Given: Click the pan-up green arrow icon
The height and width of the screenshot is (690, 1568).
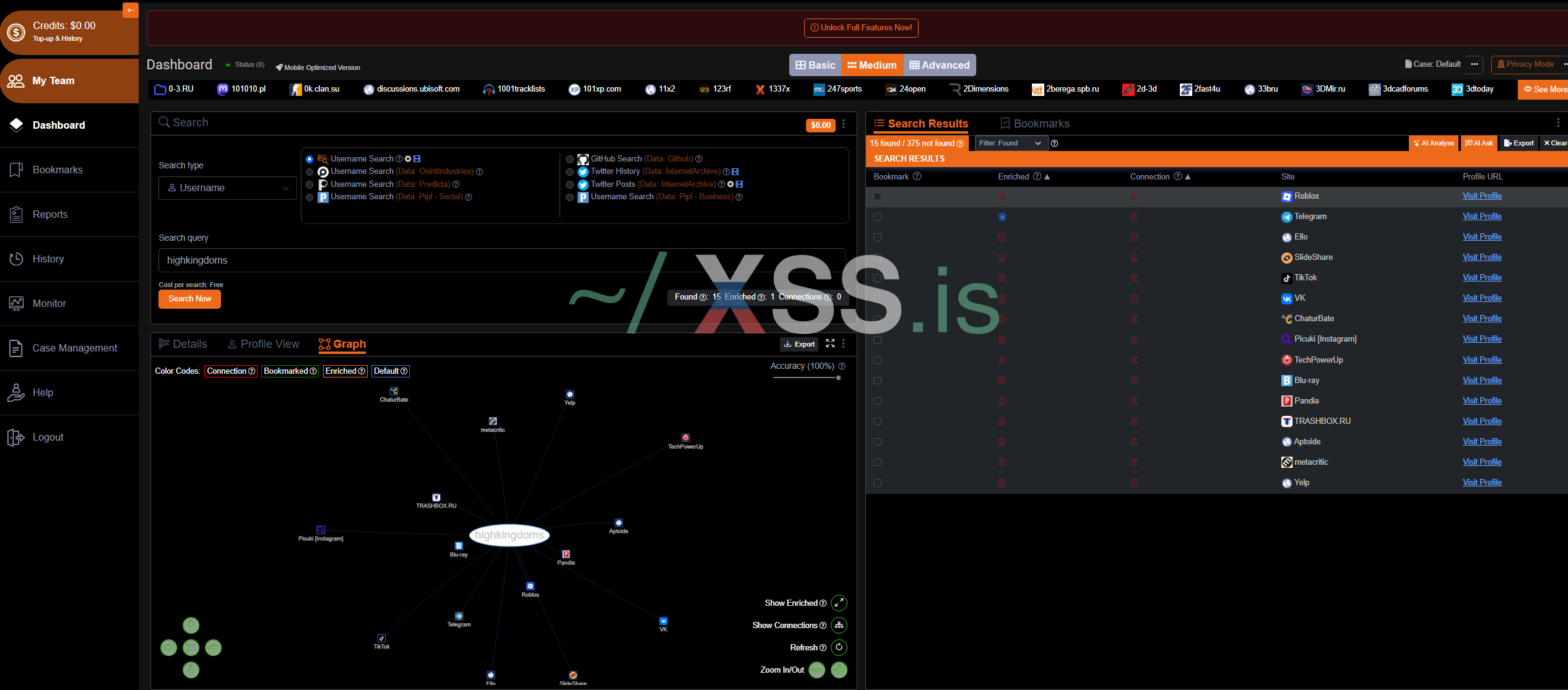Looking at the screenshot, I should tap(191, 625).
